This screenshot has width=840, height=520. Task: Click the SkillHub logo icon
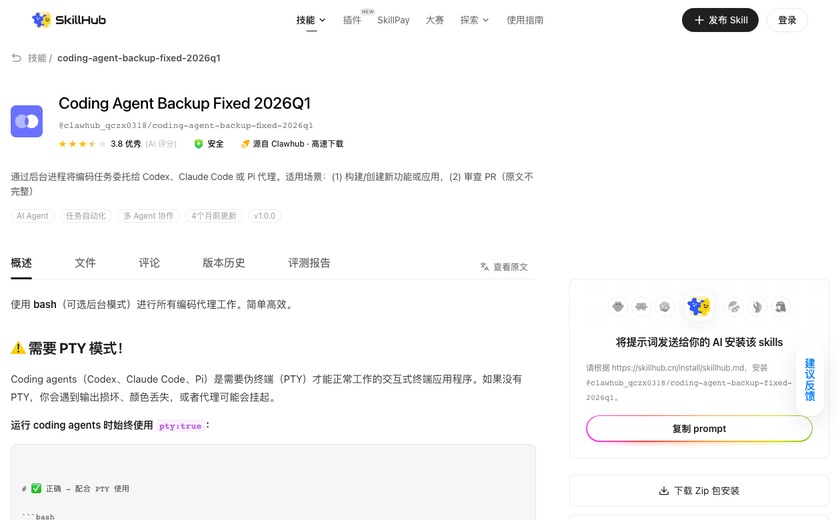(41, 20)
